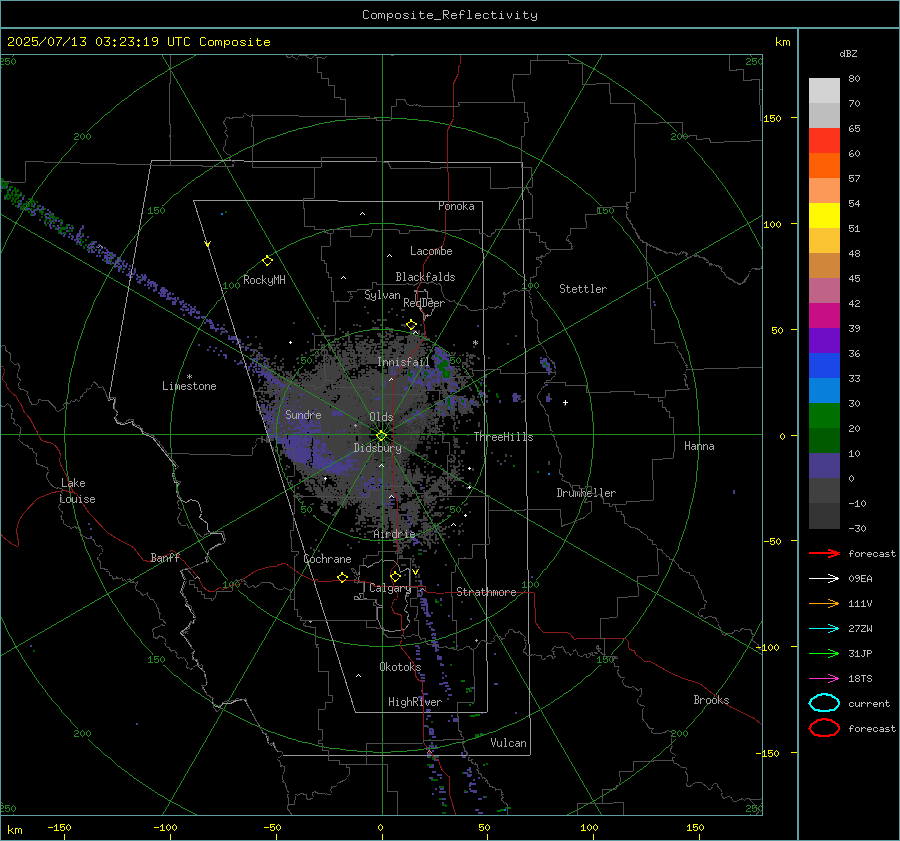900x841 pixels.
Task: Select the Stettler label
Action: pyautogui.click(x=583, y=289)
